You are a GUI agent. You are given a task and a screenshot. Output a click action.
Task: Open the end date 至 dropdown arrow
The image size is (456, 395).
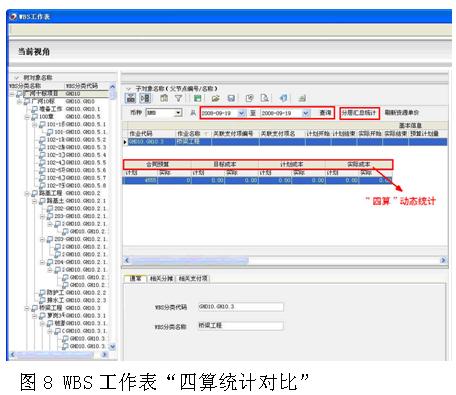click(306, 113)
